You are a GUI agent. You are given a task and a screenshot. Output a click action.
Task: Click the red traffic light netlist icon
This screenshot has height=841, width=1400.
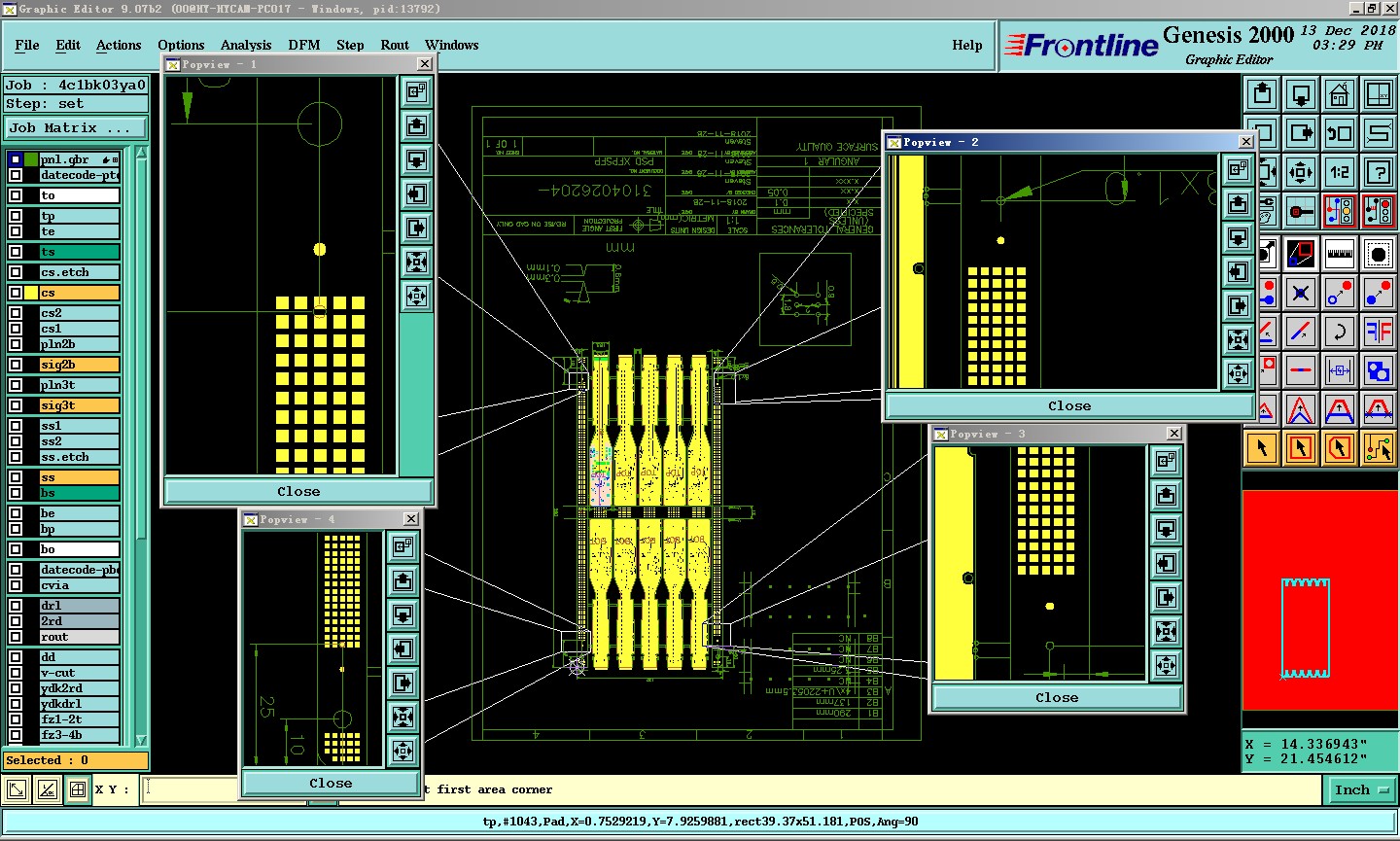pos(1379,211)
